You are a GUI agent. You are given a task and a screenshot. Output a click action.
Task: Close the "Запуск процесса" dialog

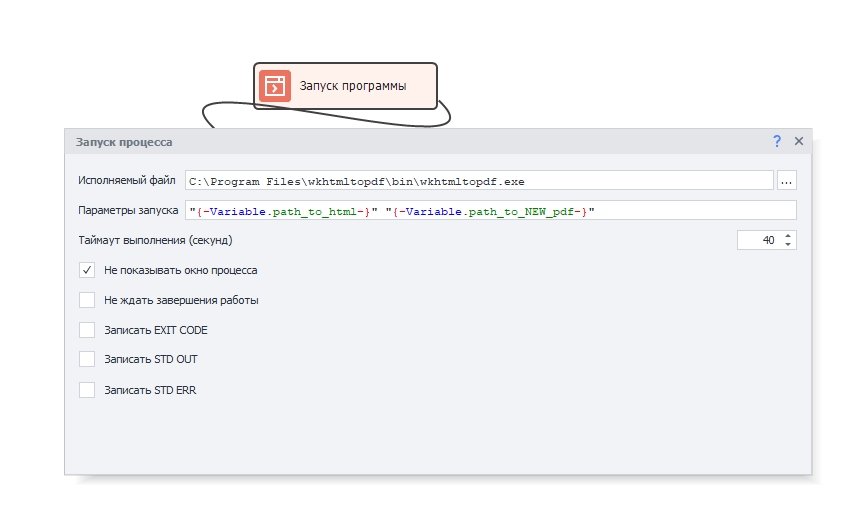click(799, 142)
